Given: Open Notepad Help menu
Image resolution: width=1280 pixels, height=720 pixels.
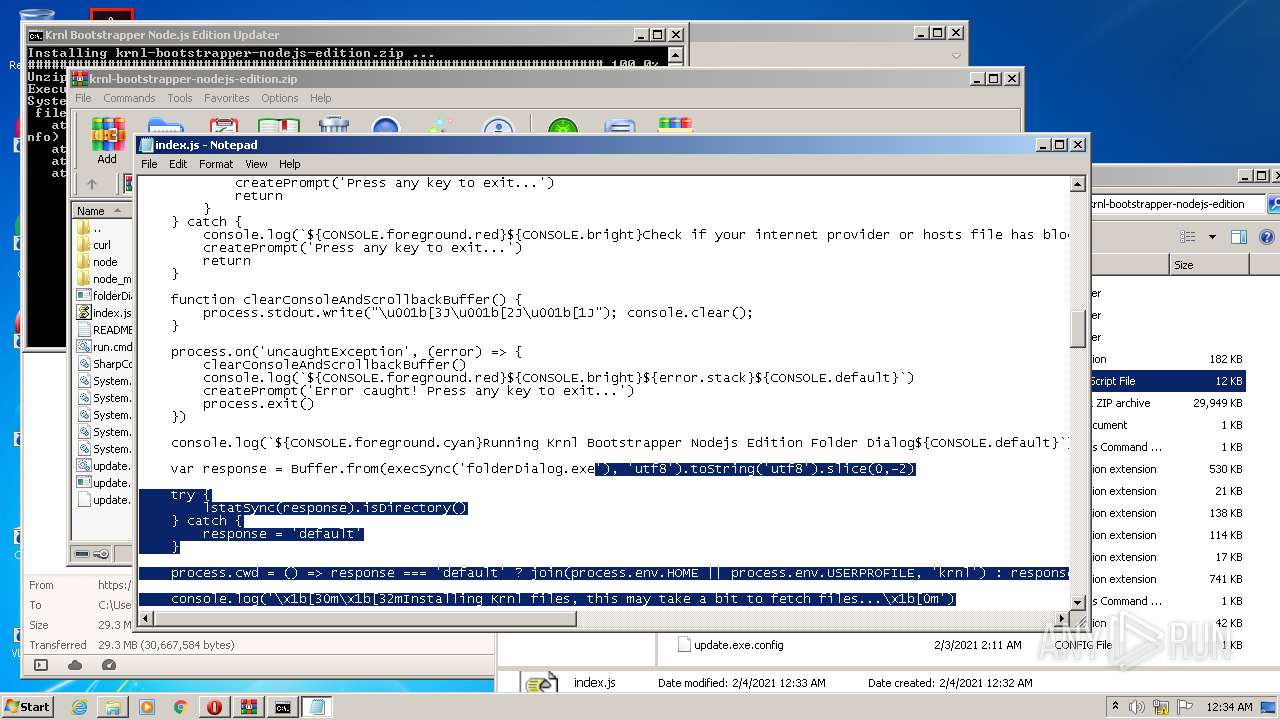Looking at the screenshot, I should [x=289, y=164].
